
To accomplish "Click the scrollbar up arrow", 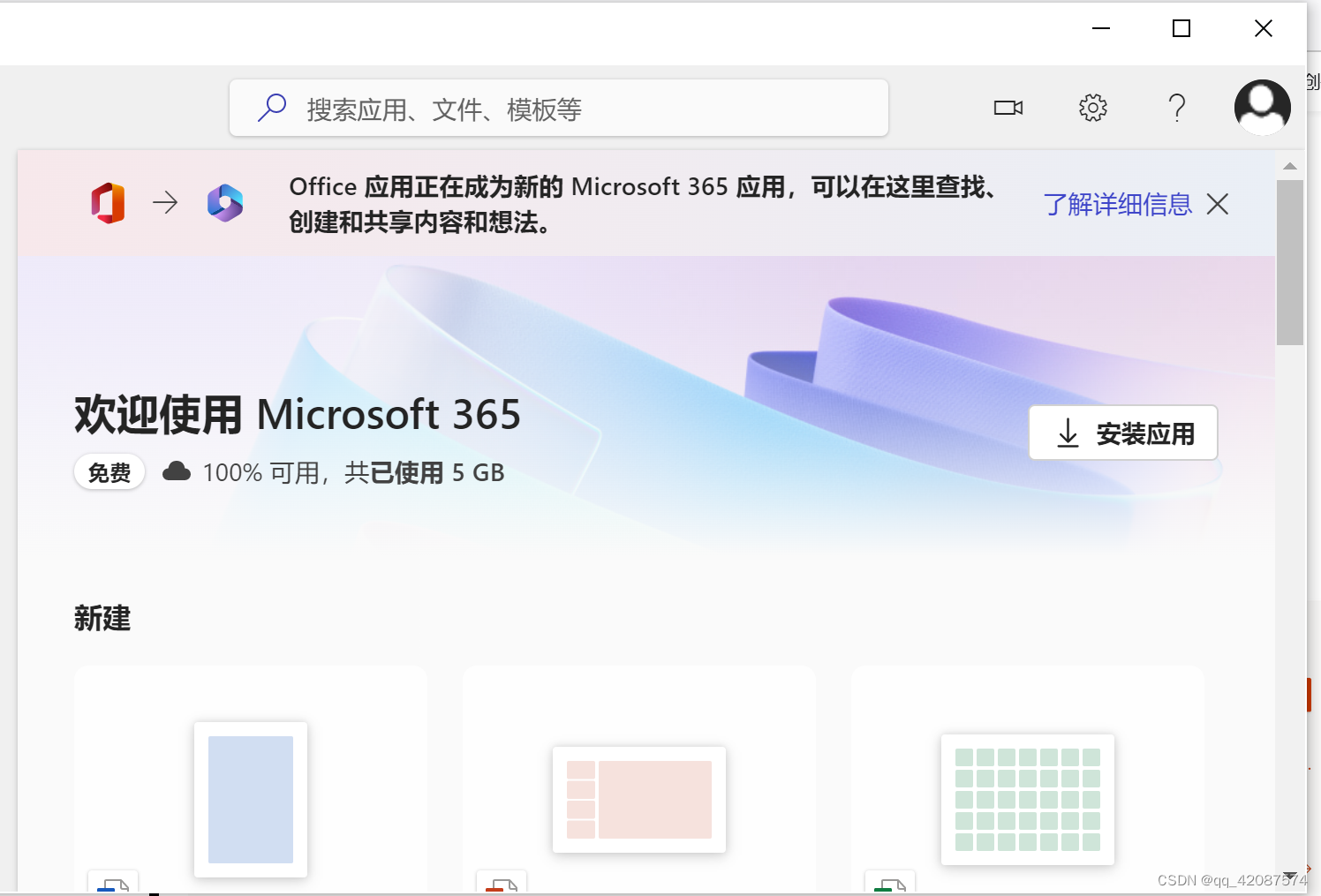I will 1290,166.
